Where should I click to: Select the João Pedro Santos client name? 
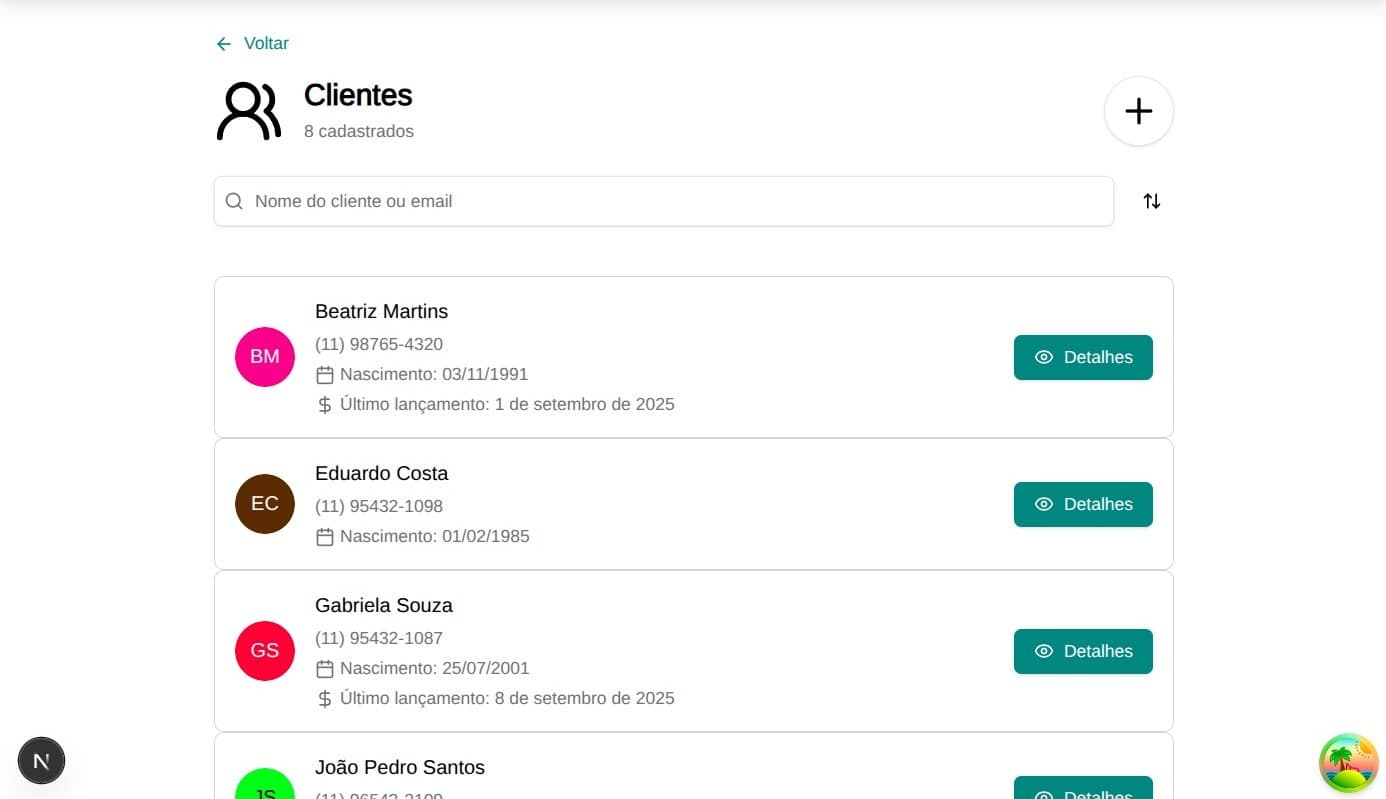(400, 767)
